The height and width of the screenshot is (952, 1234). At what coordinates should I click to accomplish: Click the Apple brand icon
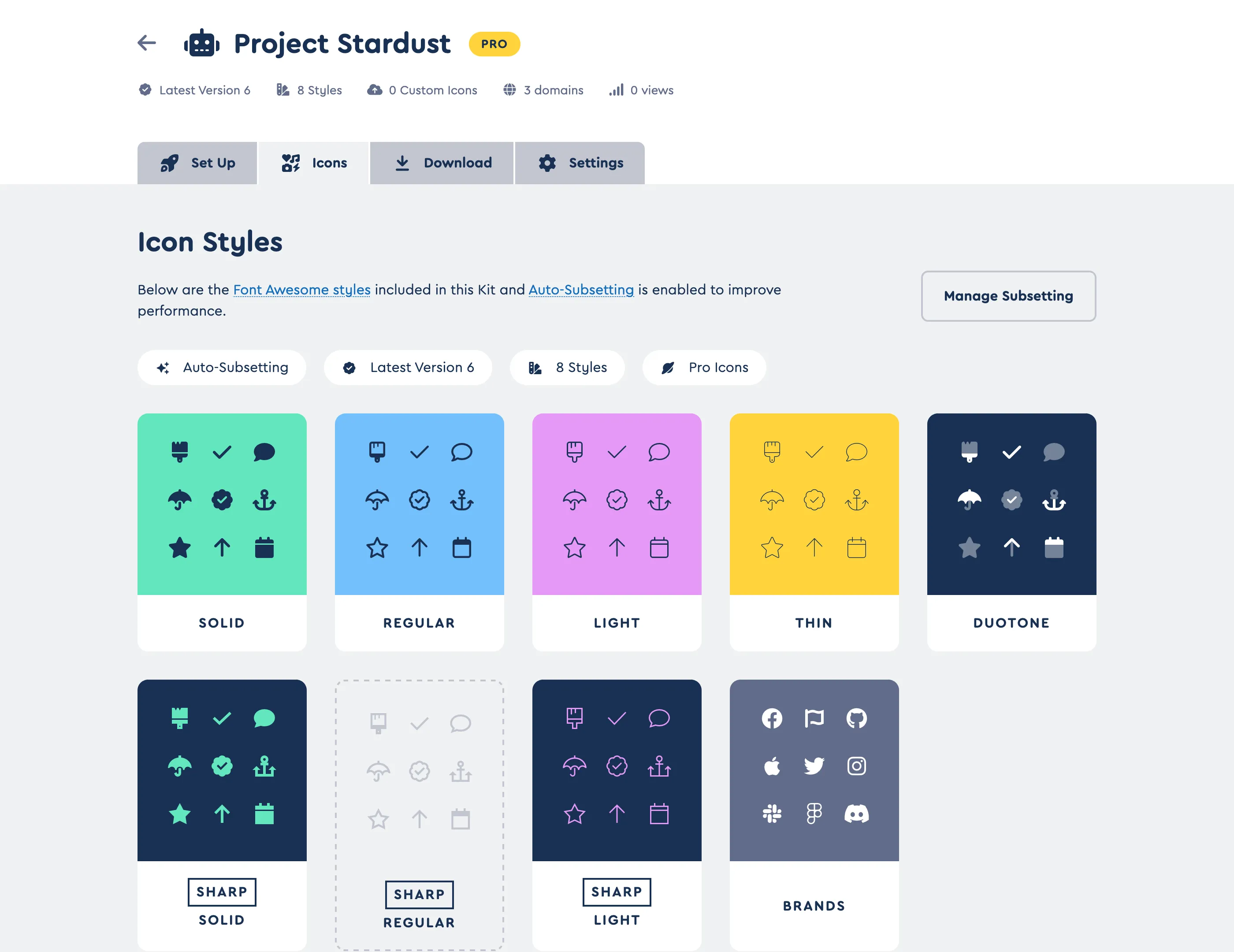pyautogui.click(x=773, y=766)
